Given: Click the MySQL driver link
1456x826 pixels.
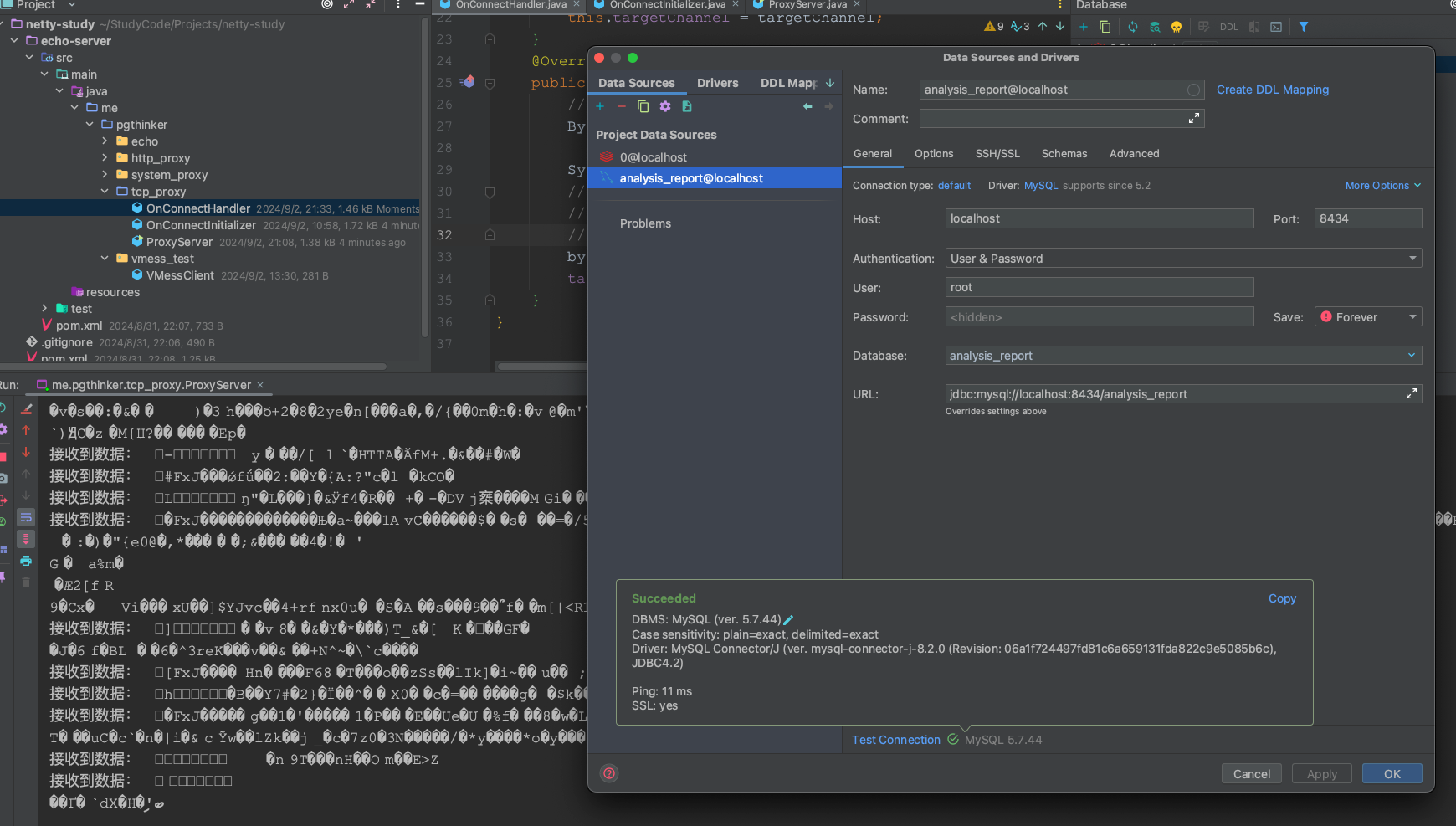Looking at the screenshot, I should coord(1041,186).
